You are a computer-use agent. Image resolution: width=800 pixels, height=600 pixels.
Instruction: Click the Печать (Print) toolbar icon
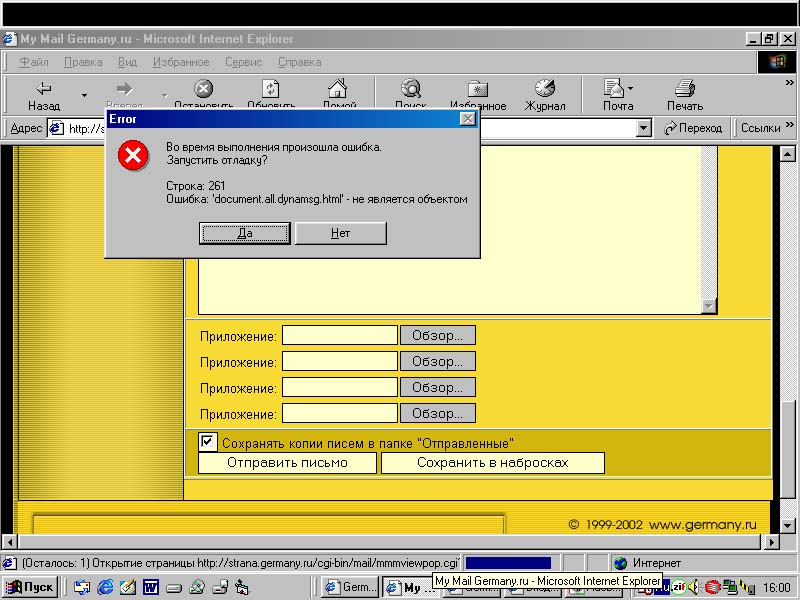point(684,89)
